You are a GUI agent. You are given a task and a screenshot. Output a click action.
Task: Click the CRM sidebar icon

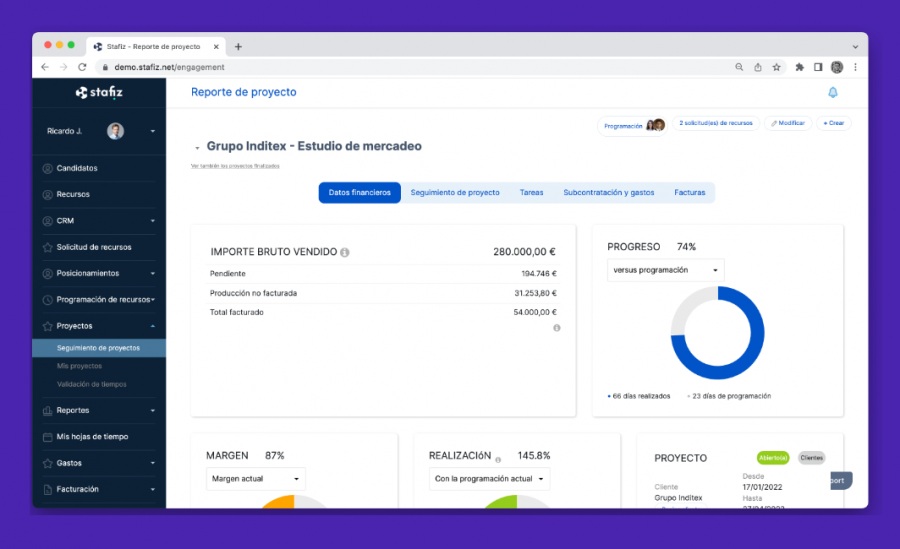(x=48, y=221)
